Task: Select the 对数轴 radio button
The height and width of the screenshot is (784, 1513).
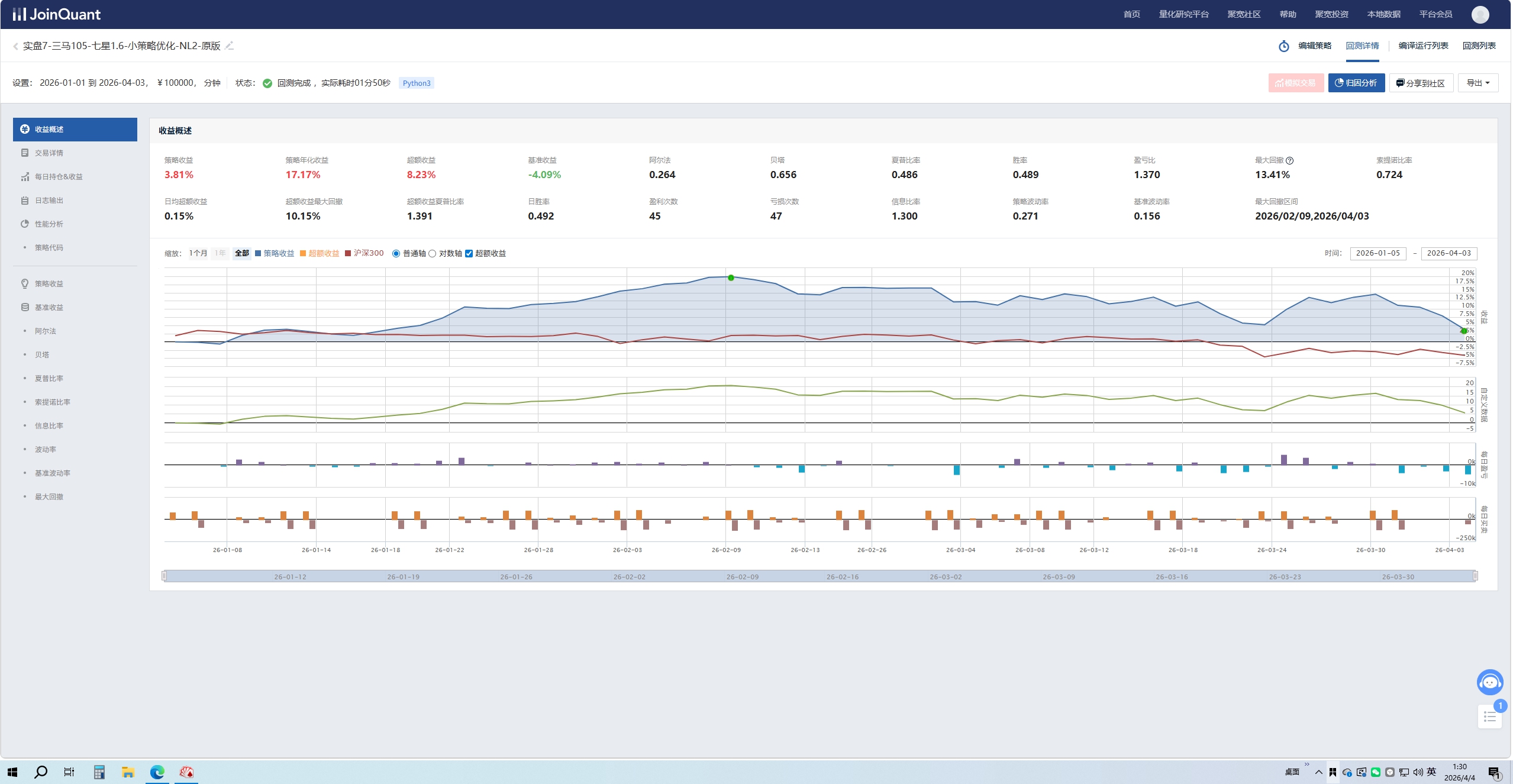Action: point(433,253)
